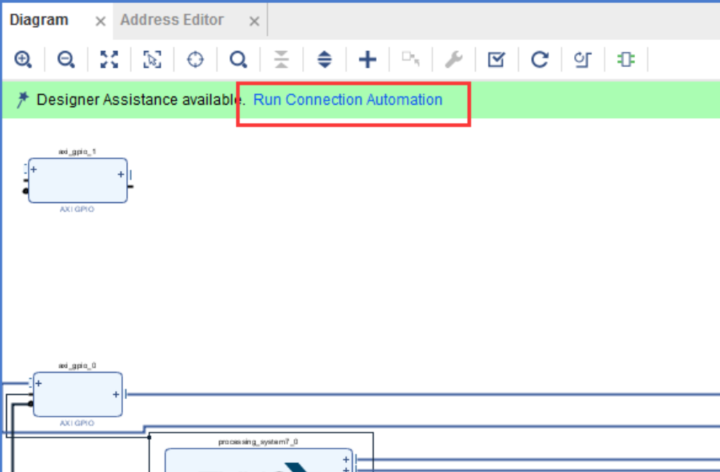The height and width of the screenshot is (472, 720).
Task: Click the Zoom Out toolbar icon
Action: 66,60
